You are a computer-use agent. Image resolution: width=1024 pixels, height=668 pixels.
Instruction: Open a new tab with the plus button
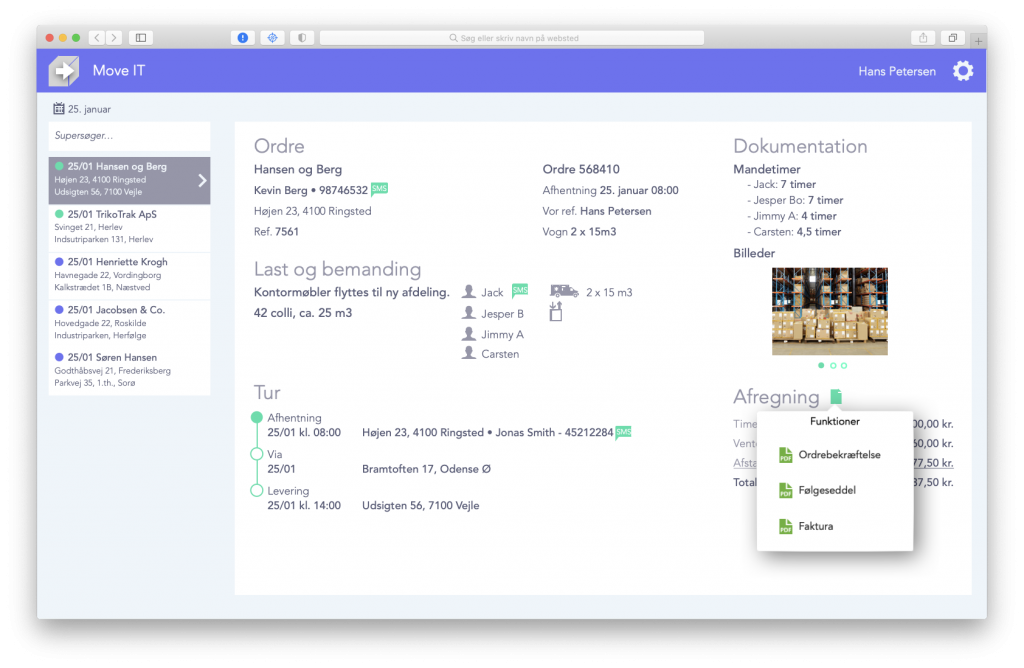tap(978, 40)
